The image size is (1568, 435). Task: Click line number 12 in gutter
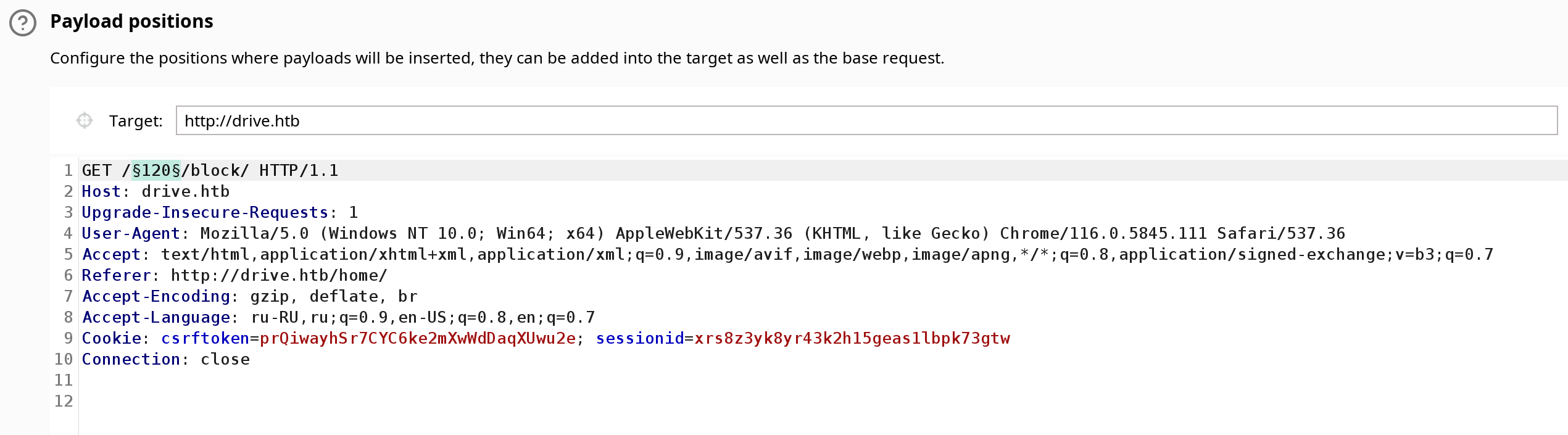click(x=64, y=401)
